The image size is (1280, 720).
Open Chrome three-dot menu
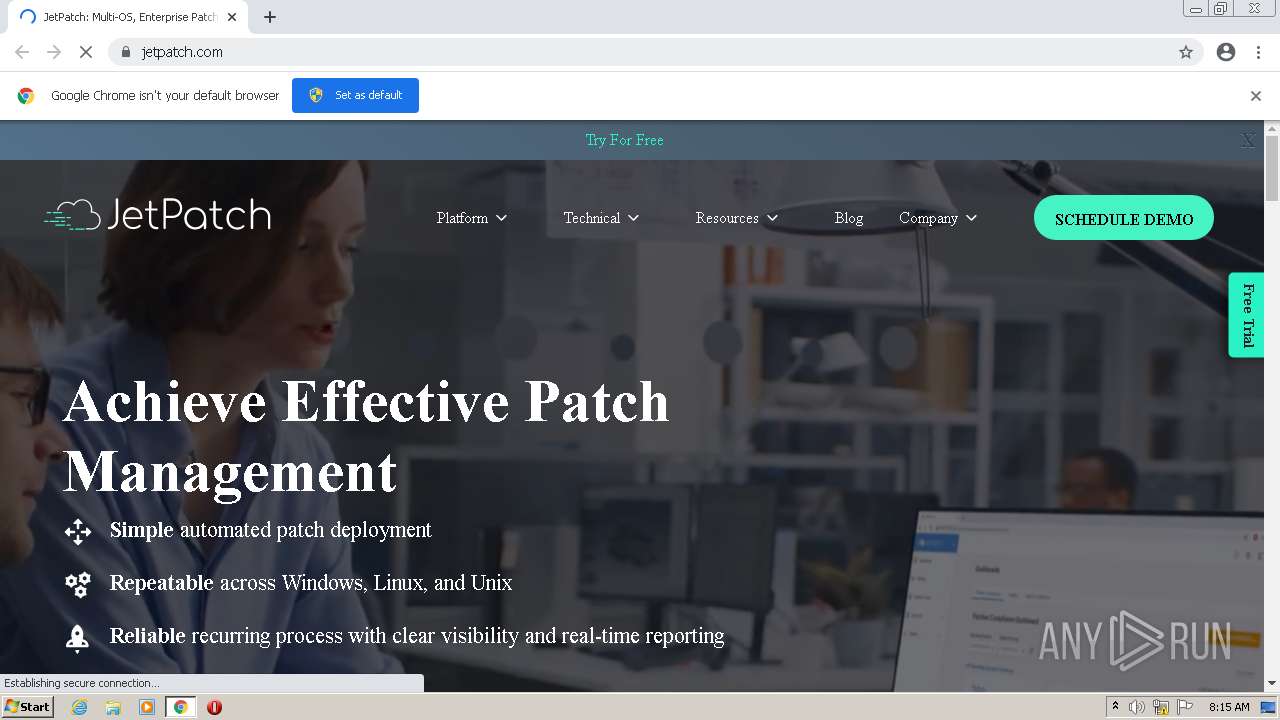(x=1258, y=52)
